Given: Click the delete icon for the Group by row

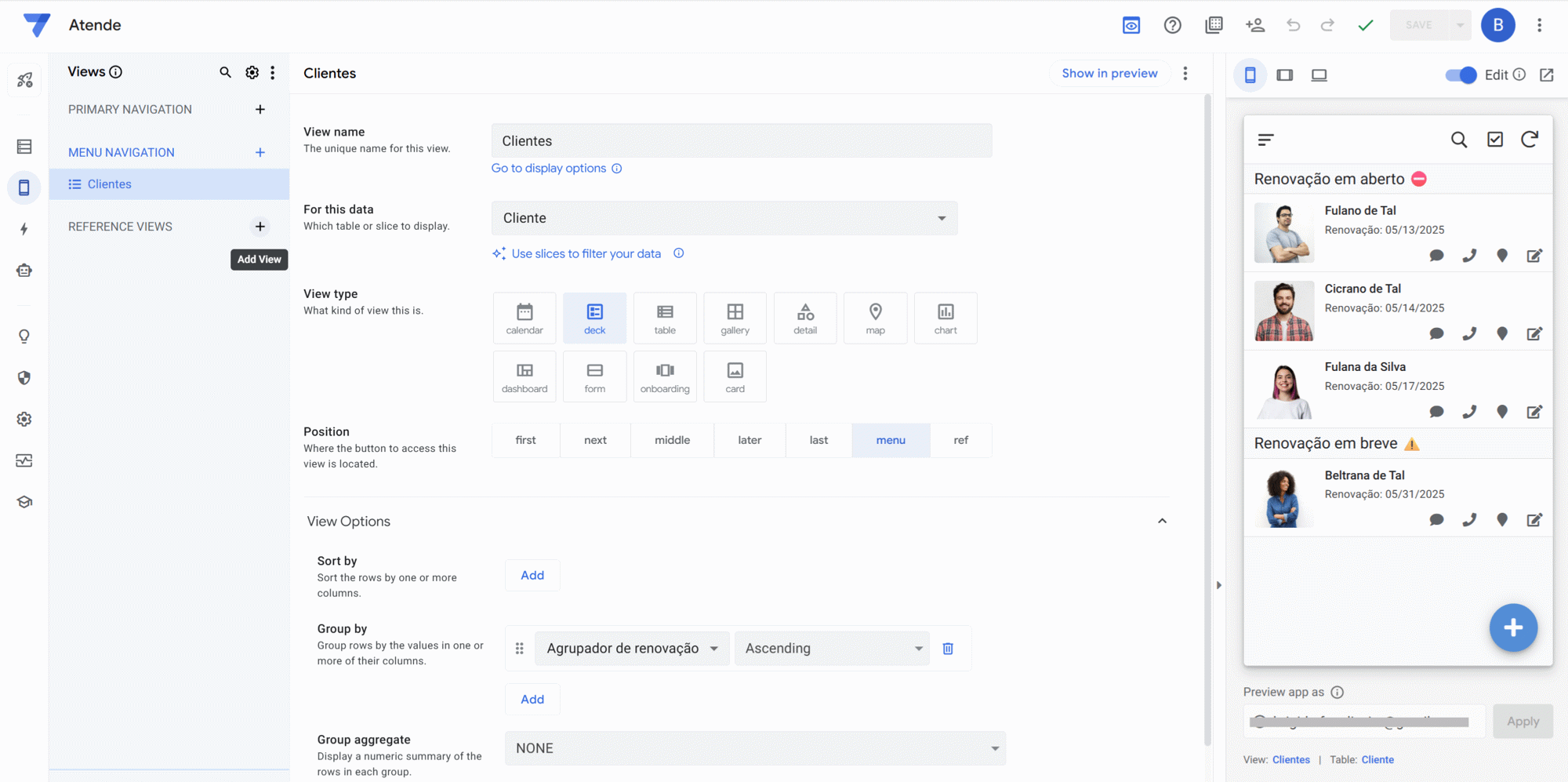Looking at the screenshot, I should (947, 649).
